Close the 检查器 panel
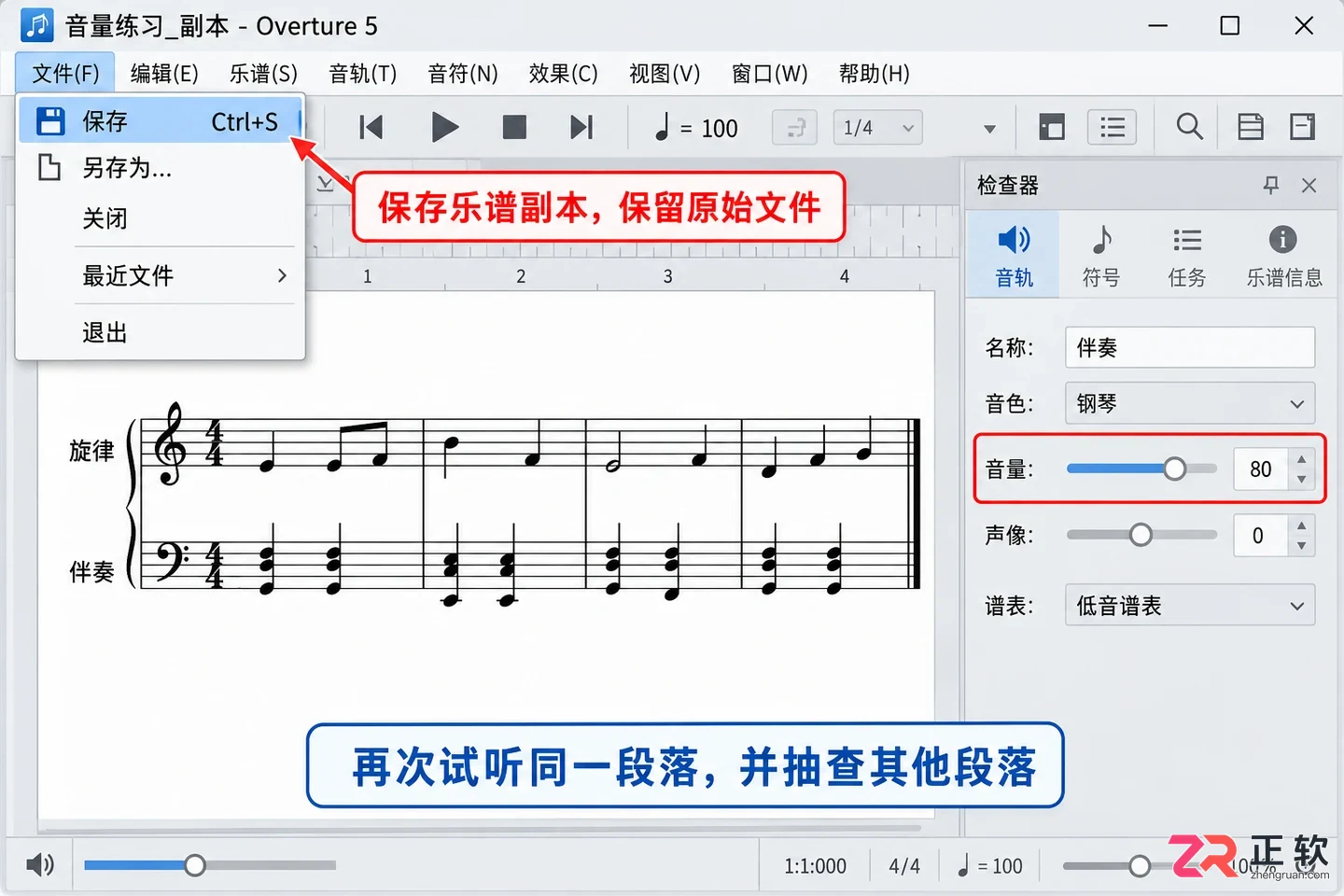The height and width of the screenshot is (896, 1344). [x=1309, y=186]
